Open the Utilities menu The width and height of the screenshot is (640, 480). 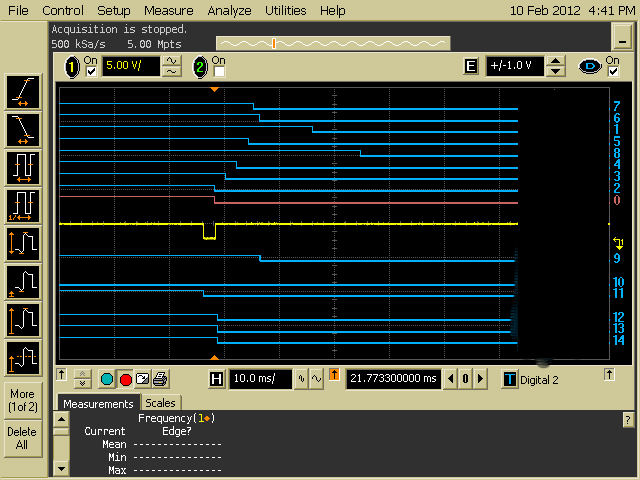(286, 10)
